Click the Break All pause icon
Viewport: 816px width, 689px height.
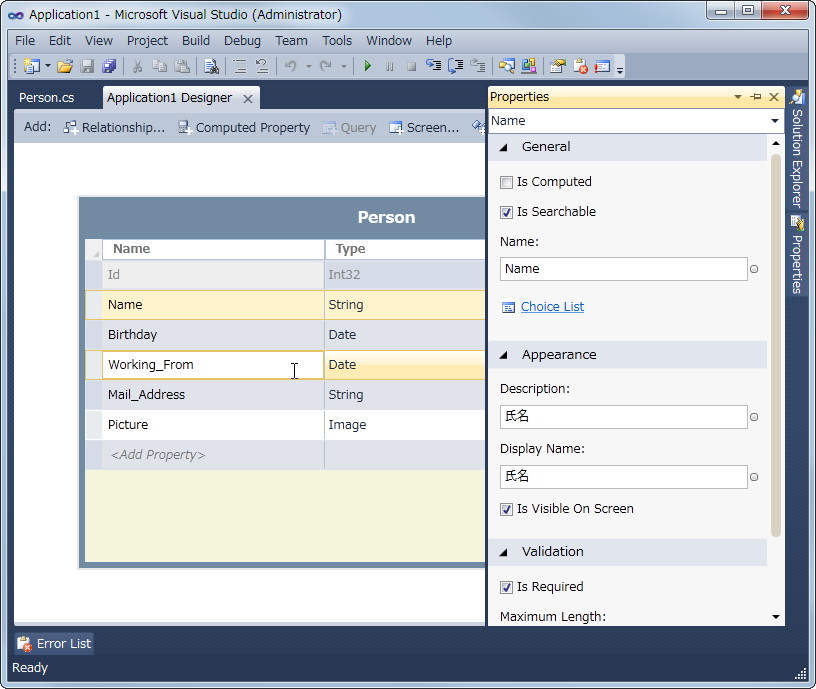pos(389,67)
